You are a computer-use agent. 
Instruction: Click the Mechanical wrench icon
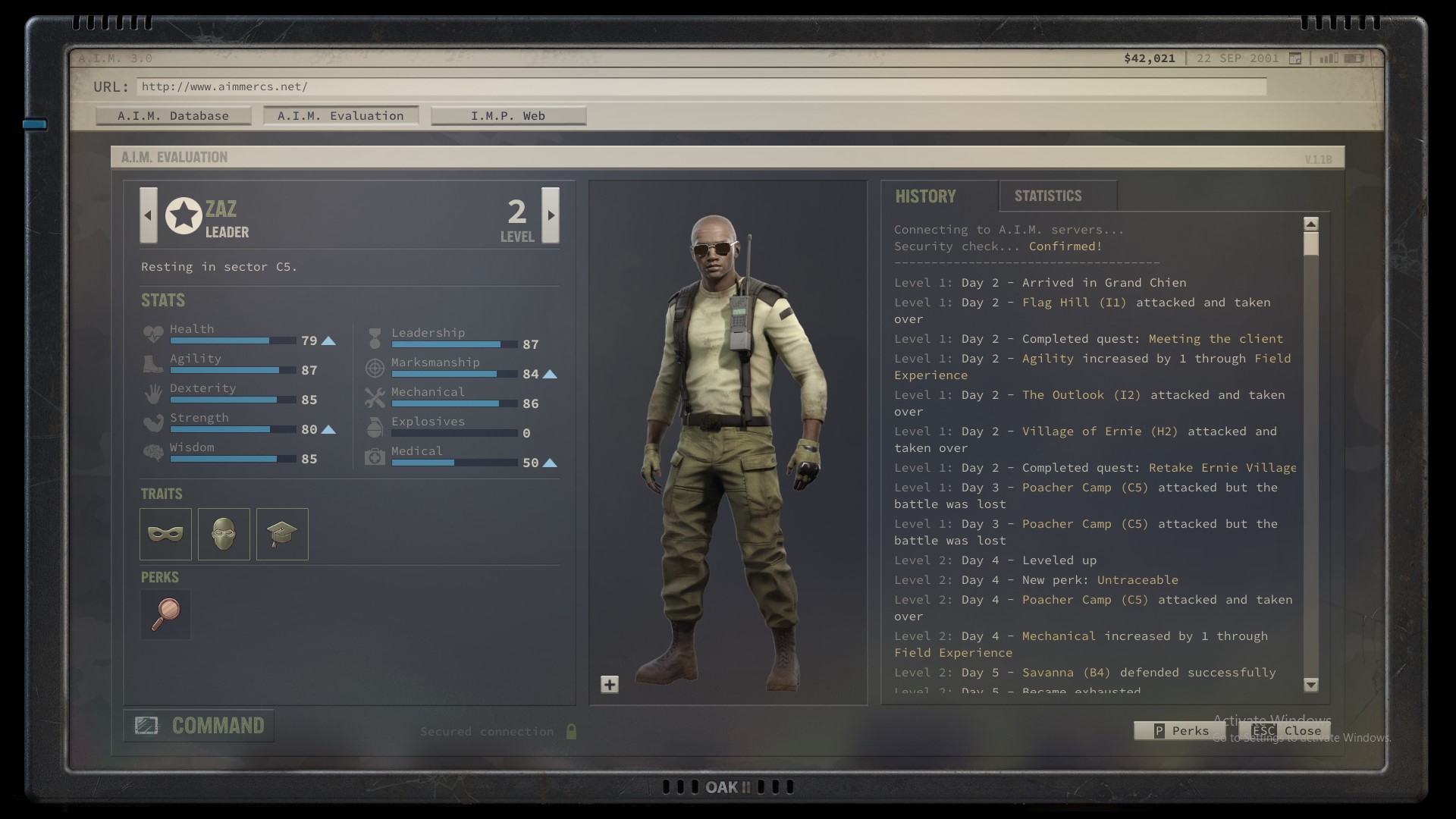[x=375, y=397]
